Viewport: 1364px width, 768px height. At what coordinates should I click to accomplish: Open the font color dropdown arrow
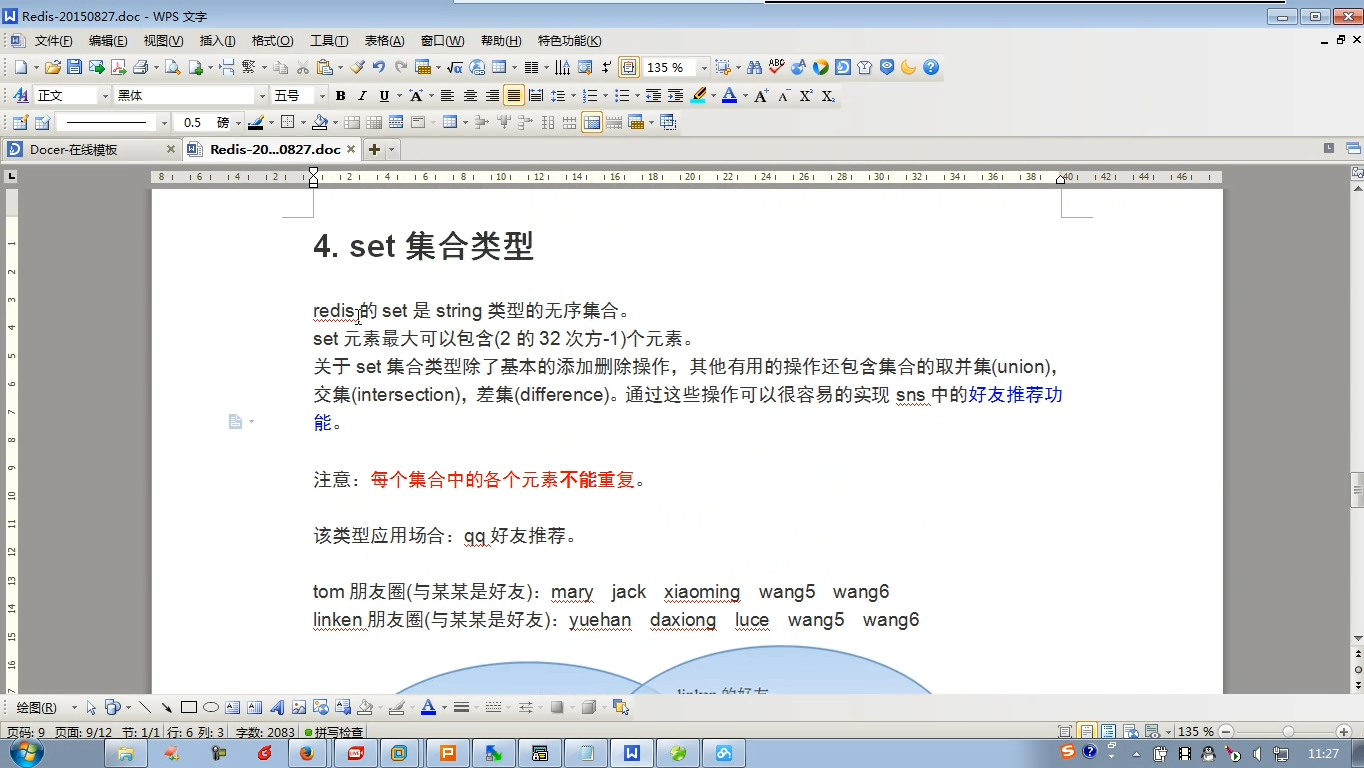[x=745, y=96]
